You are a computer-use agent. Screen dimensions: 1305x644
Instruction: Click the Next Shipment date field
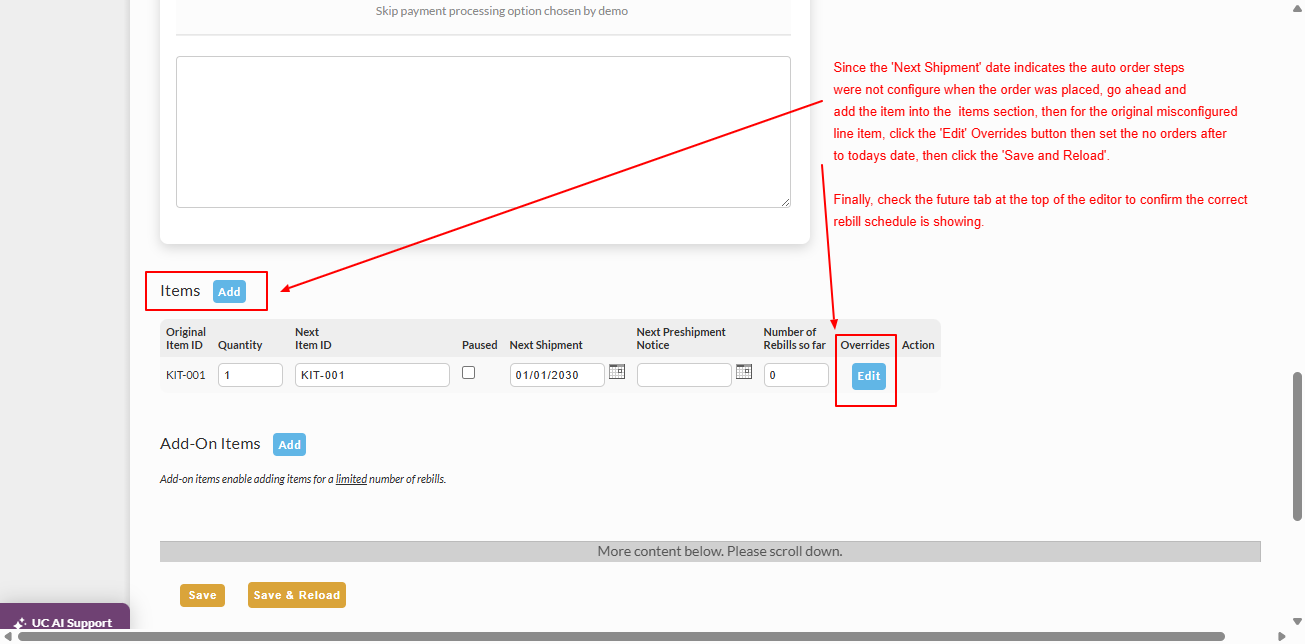(557, 375)
